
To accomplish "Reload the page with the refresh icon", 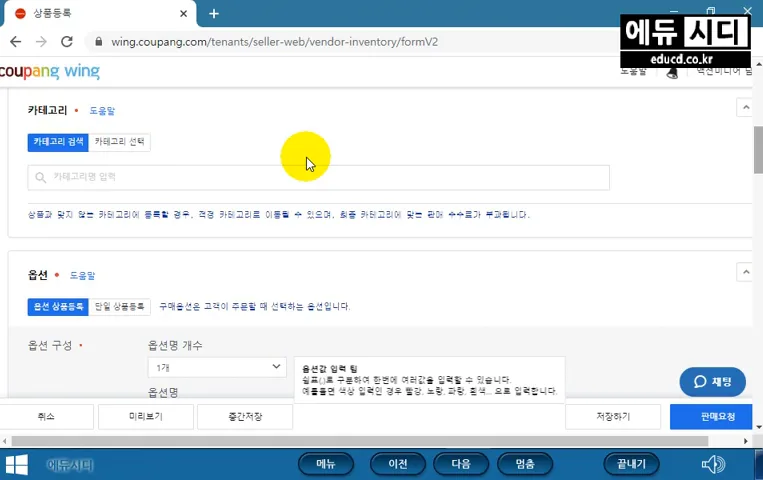I will (67, 42).
